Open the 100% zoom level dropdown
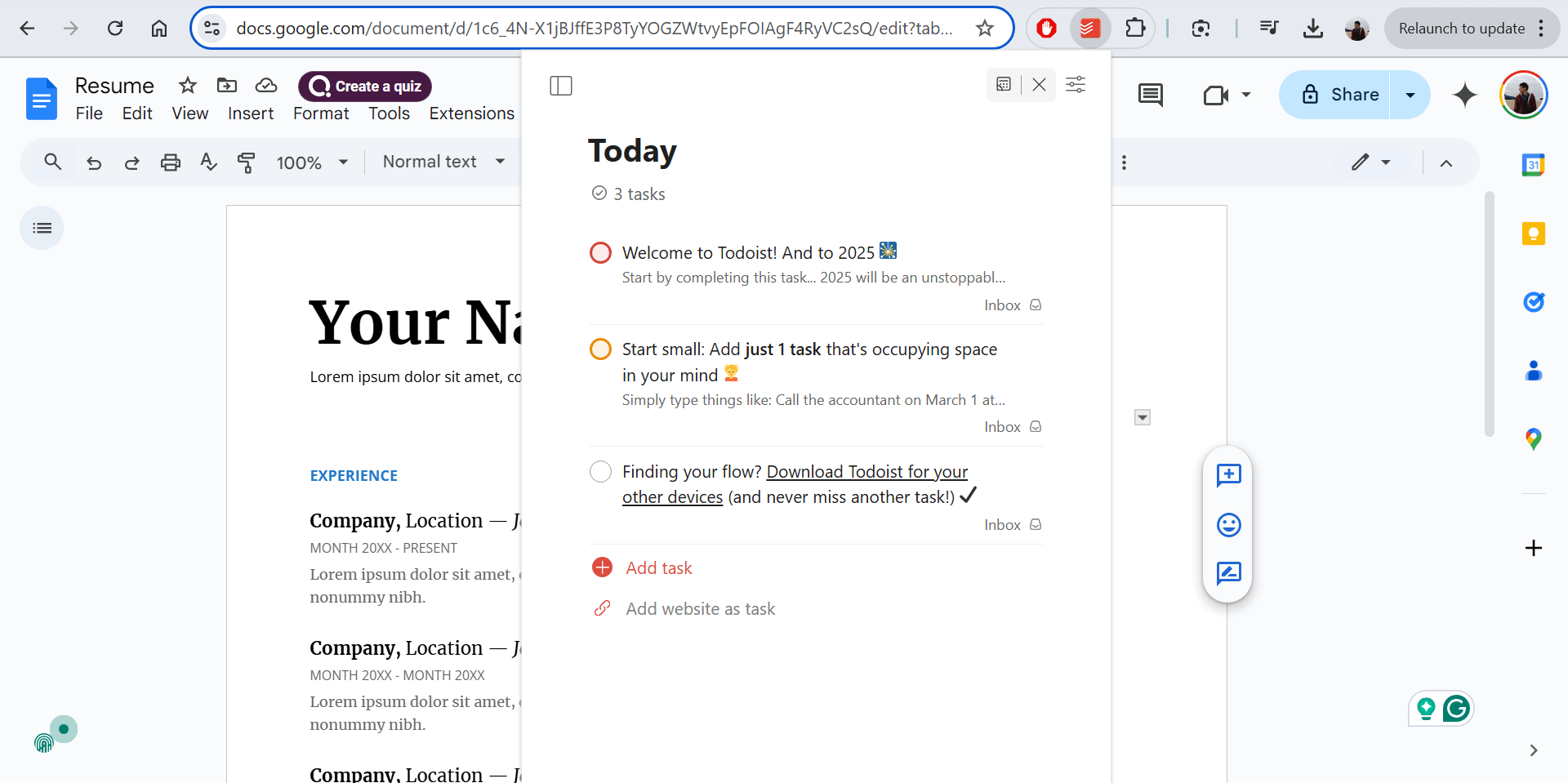This screenshot has width=1568, height=783. [x=312, y=162]
